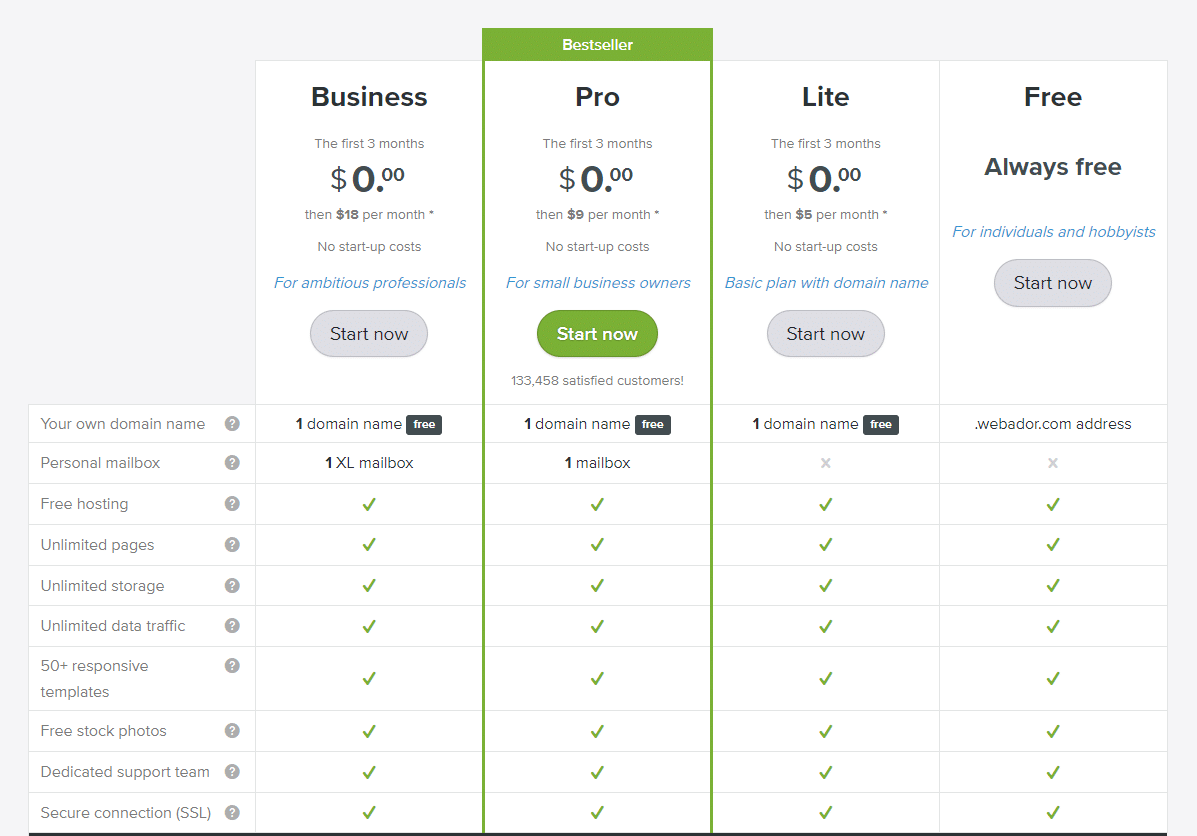
Task: Click the Unlimited storage checkmark for Lite
Action: point(825,586)
